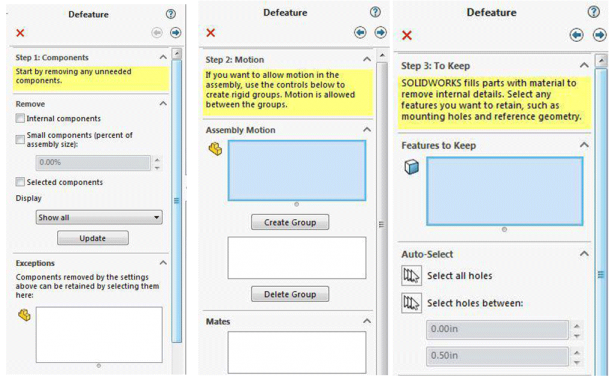
Task: Collapse Step 1: Components section
Action: pos(163,57)
